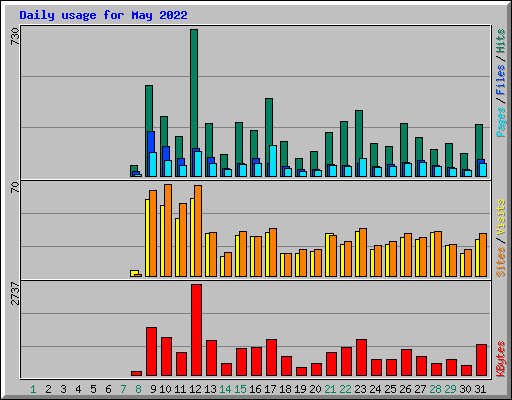Click the chart title 'Daily usage for May 2022'
This screenshot has width=512, height=400.
point(103,15)
